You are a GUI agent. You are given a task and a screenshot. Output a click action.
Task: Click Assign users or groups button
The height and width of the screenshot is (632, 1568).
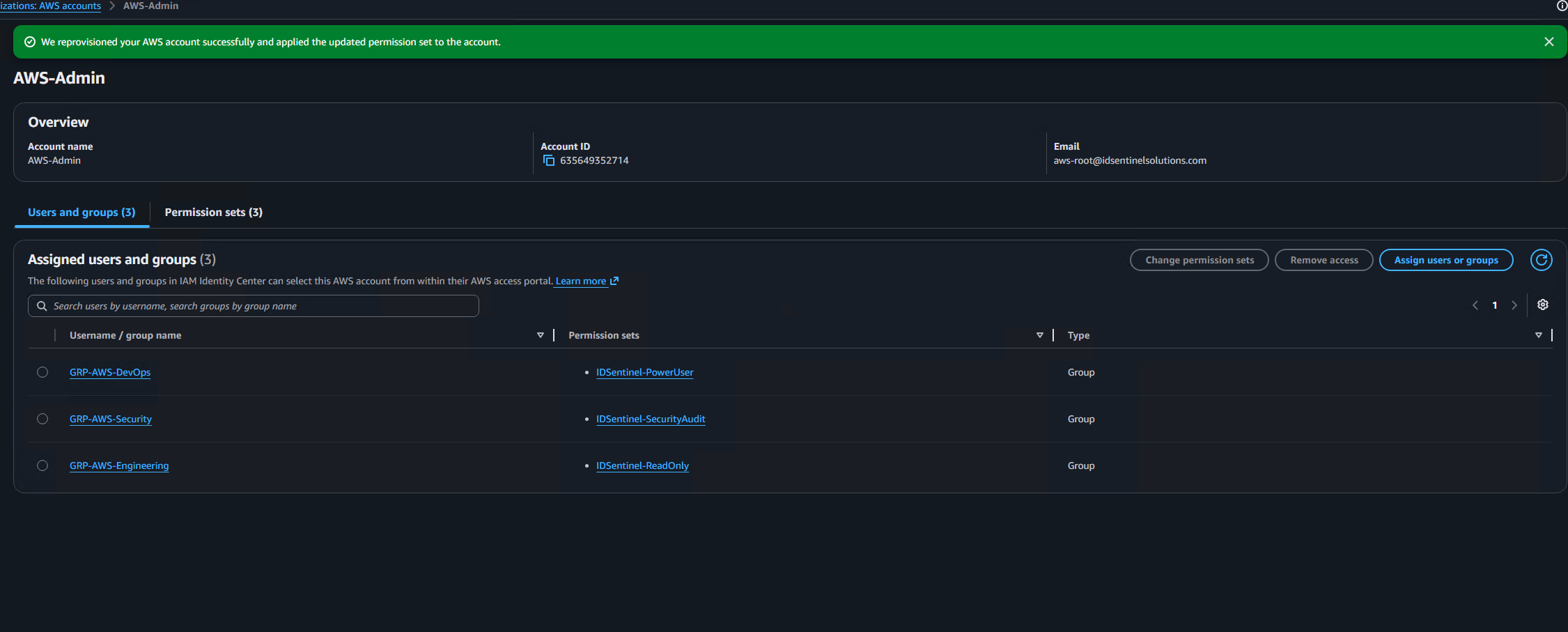point(1445,260)
